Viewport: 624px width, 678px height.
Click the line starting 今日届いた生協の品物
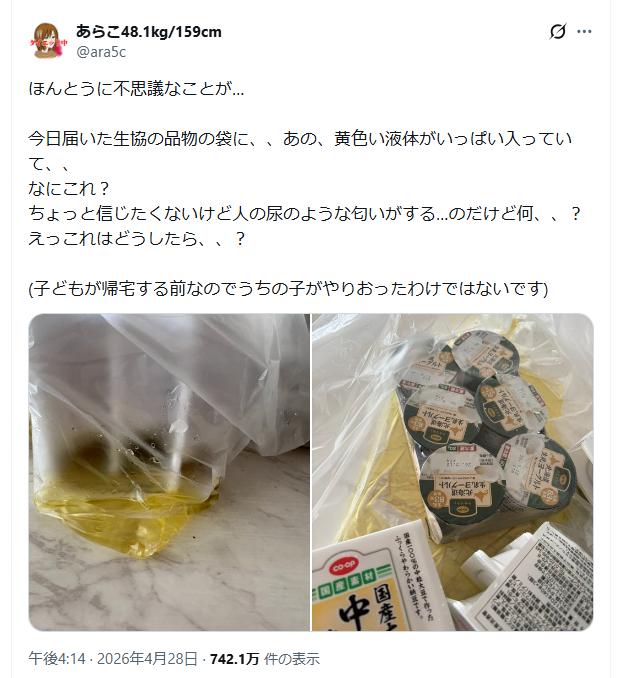tap(301, 139)
